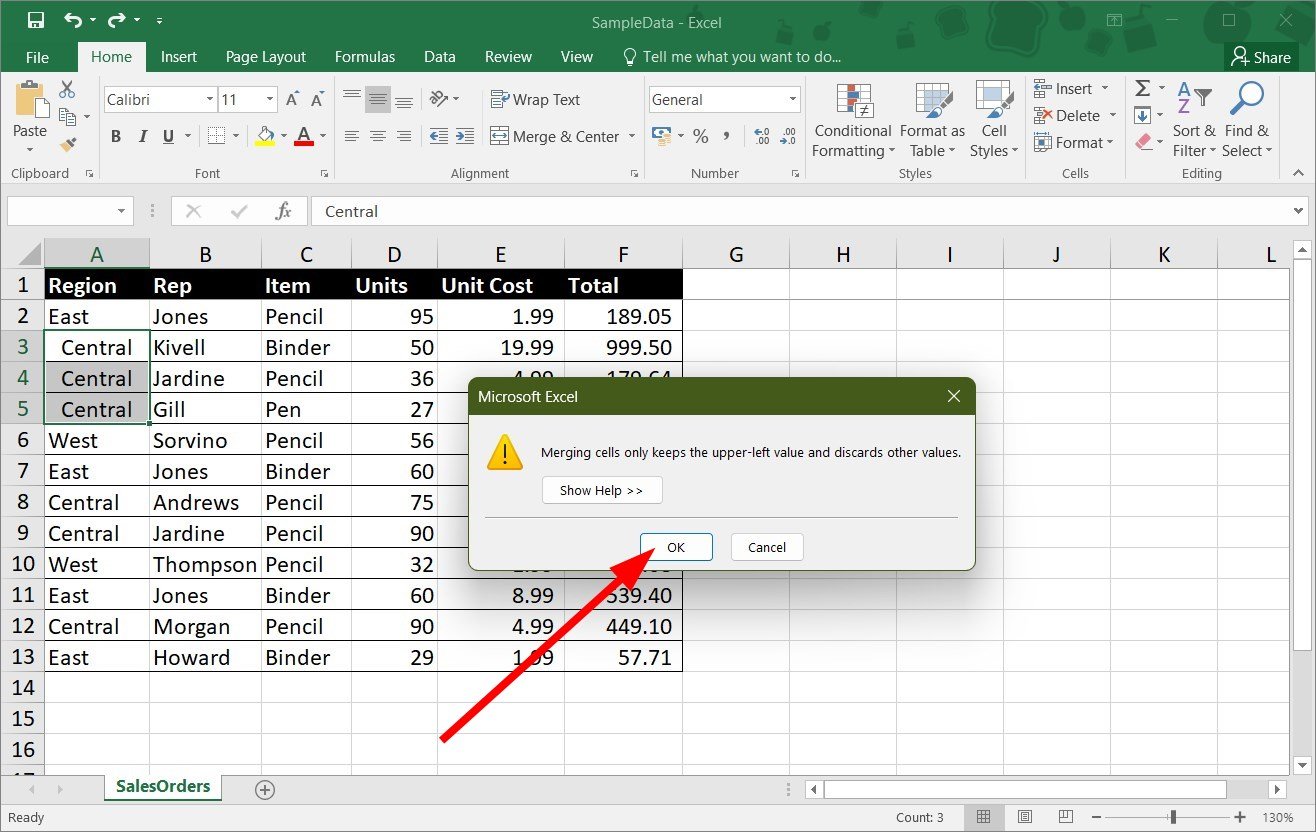The image size is (1316, 832).
Task: Open the Calibri font name dropdown
Action: [210, 99]
